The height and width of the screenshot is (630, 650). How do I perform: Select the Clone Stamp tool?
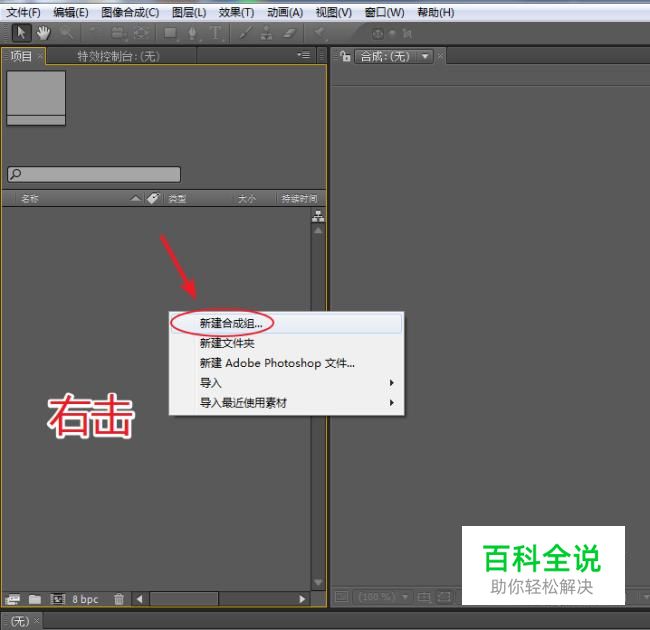[x=267, y=33]
